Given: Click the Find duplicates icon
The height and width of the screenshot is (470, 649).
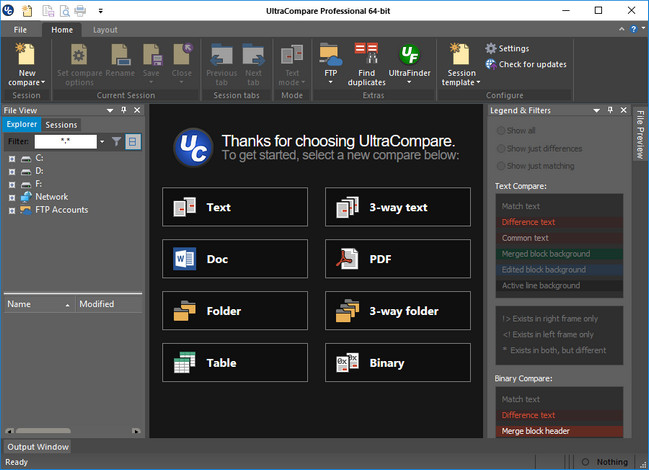Looking at the screenshot, I should click(367, 55).
